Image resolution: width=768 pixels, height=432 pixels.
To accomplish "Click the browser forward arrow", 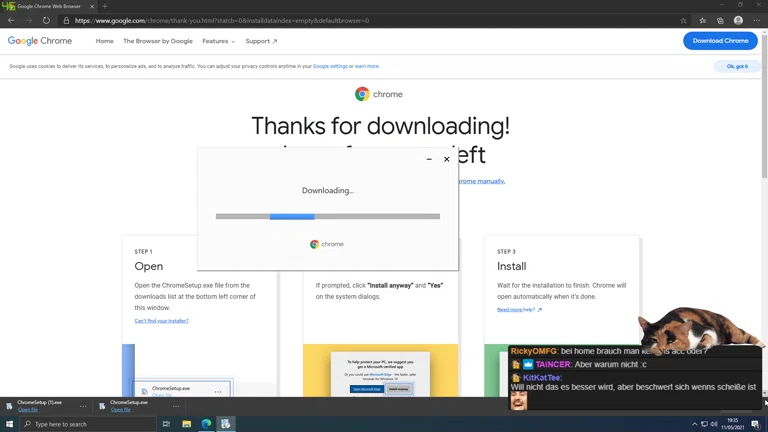I will (28, 21).
